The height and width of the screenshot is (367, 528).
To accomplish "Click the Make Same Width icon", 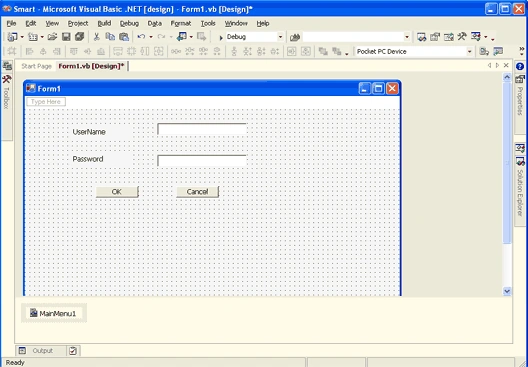I will coord(118,52).
